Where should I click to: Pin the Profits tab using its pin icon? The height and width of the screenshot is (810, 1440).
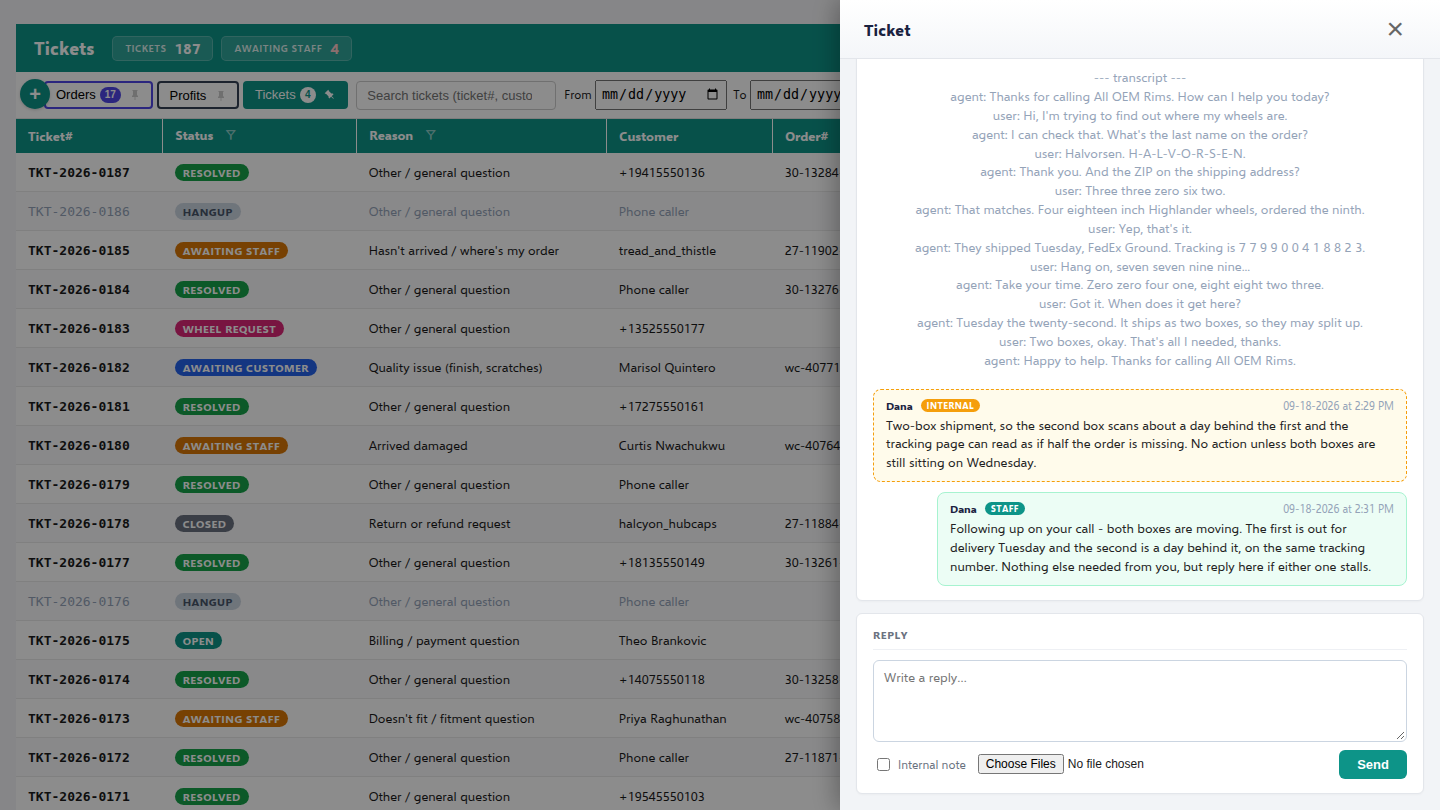click(x=221, y=96)
